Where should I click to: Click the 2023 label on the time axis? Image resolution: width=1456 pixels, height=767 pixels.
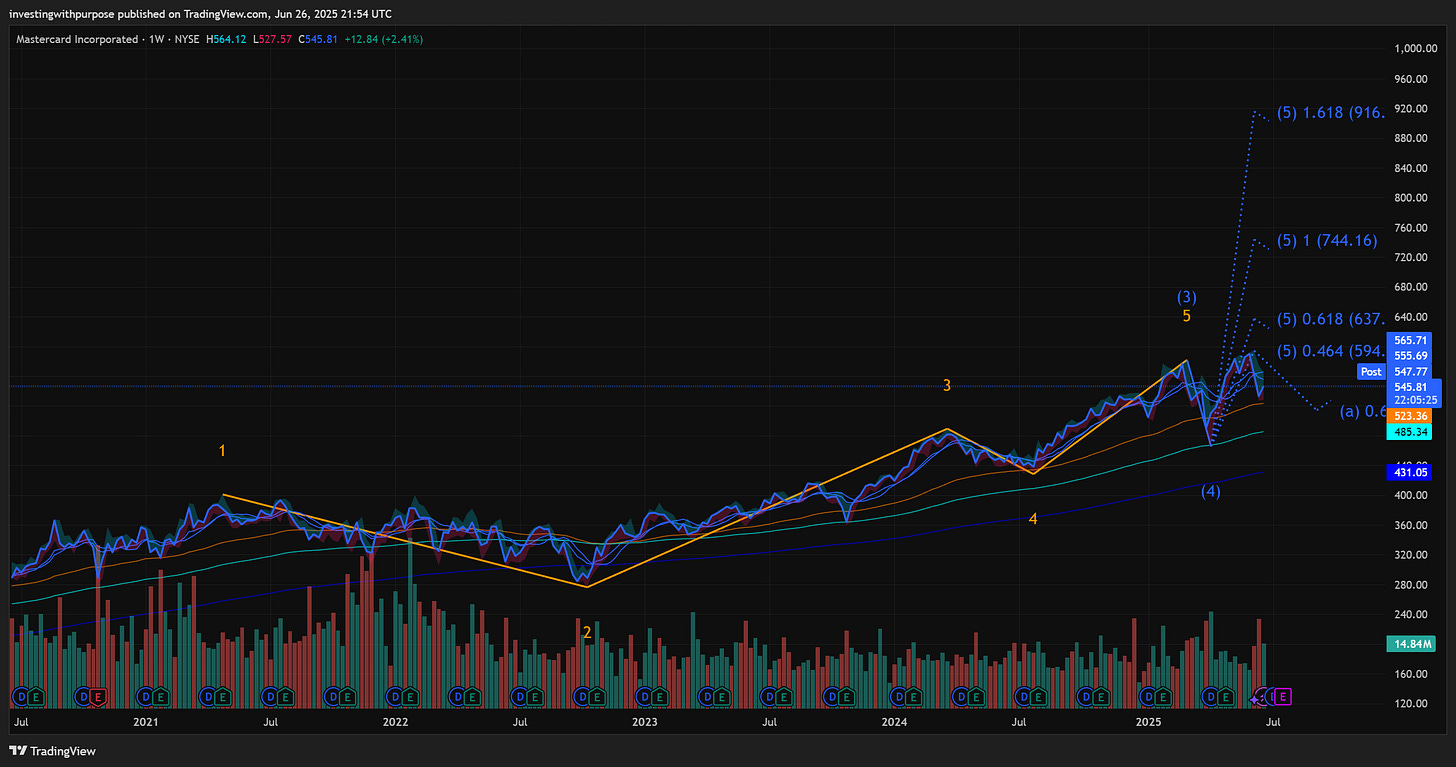point(644,721)
